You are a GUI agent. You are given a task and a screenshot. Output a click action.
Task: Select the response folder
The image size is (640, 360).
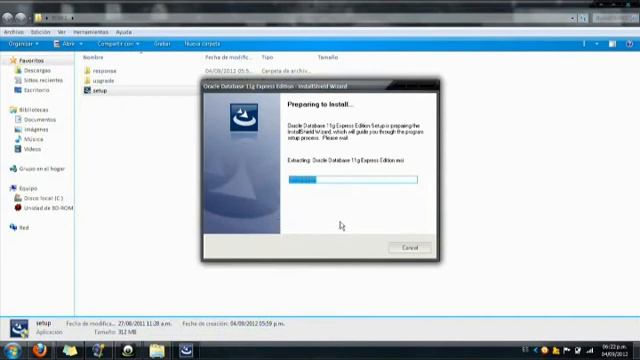pyautogui.click(x=104, y=71)
